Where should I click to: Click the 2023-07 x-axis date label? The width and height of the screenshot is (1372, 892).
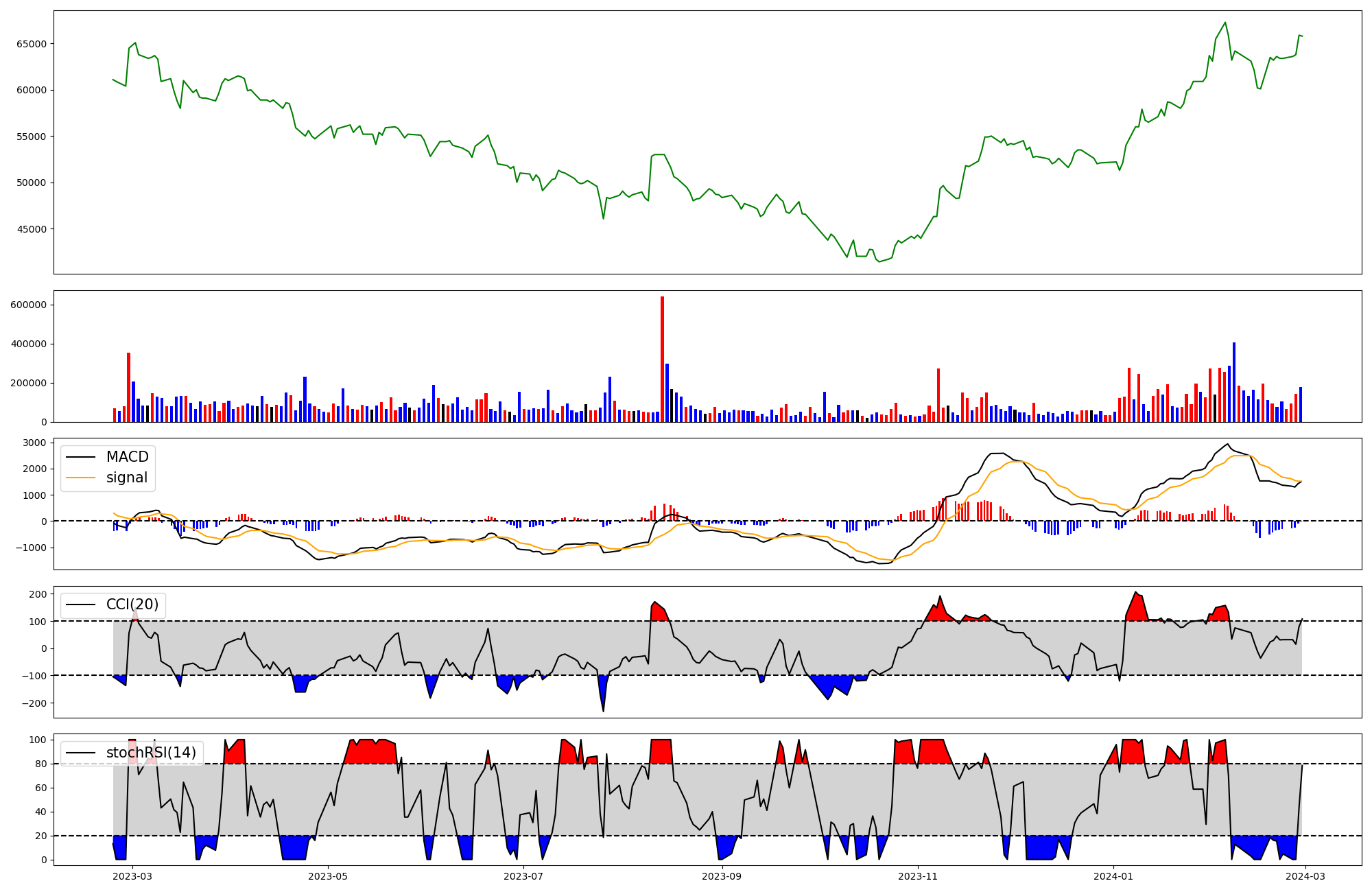click(x=524, y=876)
